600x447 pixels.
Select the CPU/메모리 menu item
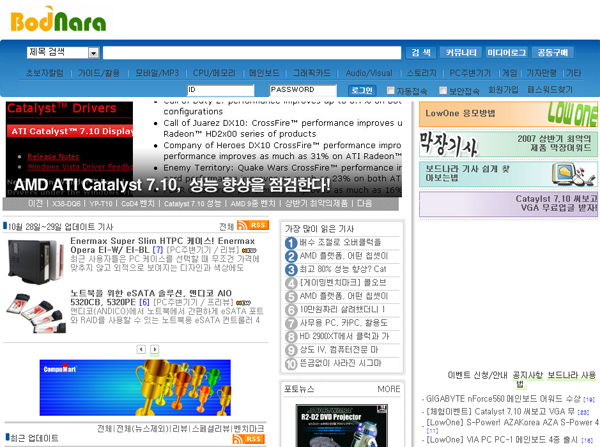(214, 73)
